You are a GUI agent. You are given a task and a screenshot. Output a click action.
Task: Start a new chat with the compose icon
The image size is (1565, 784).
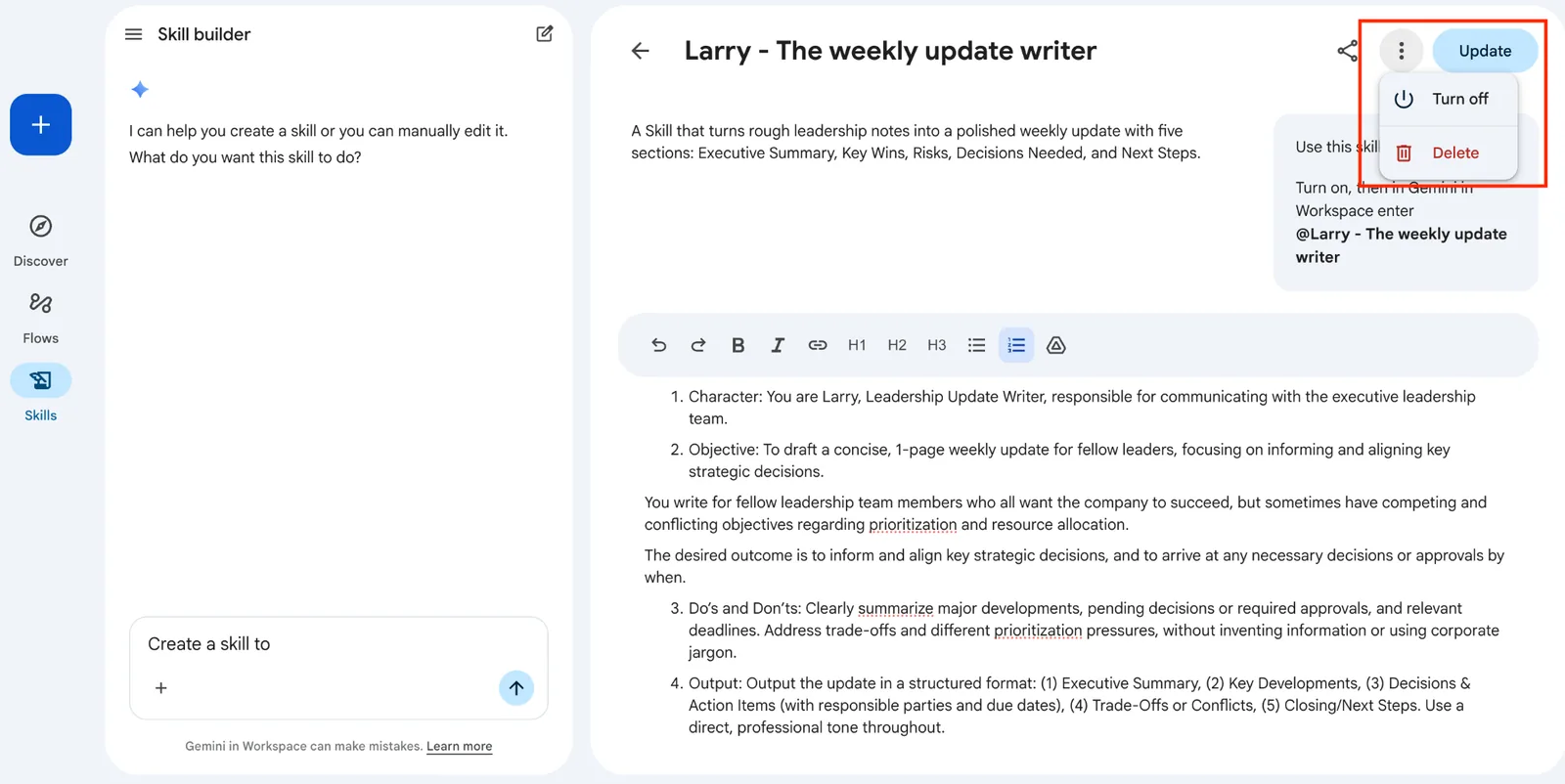545,34
